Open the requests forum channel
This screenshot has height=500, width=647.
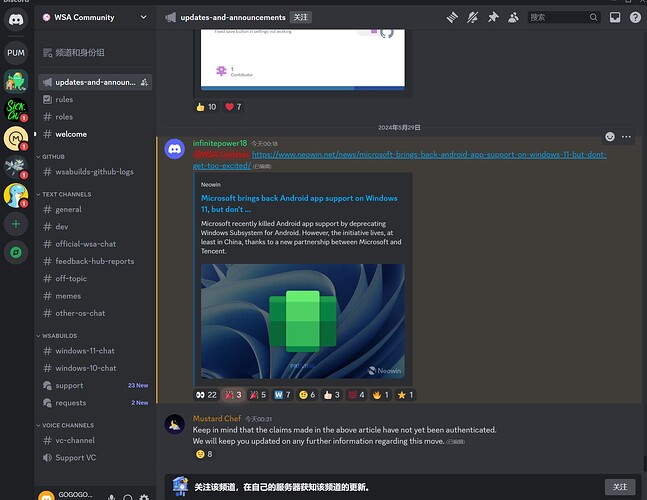tap(95, 403)
